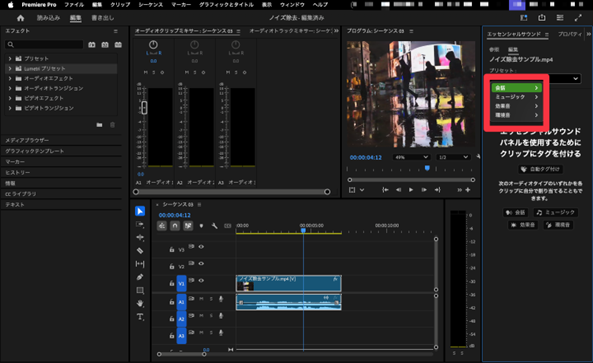This screenshot has width=593, height=363.
Task: Select the Track Select Forward tool
Action: click(x=140, y=224)
